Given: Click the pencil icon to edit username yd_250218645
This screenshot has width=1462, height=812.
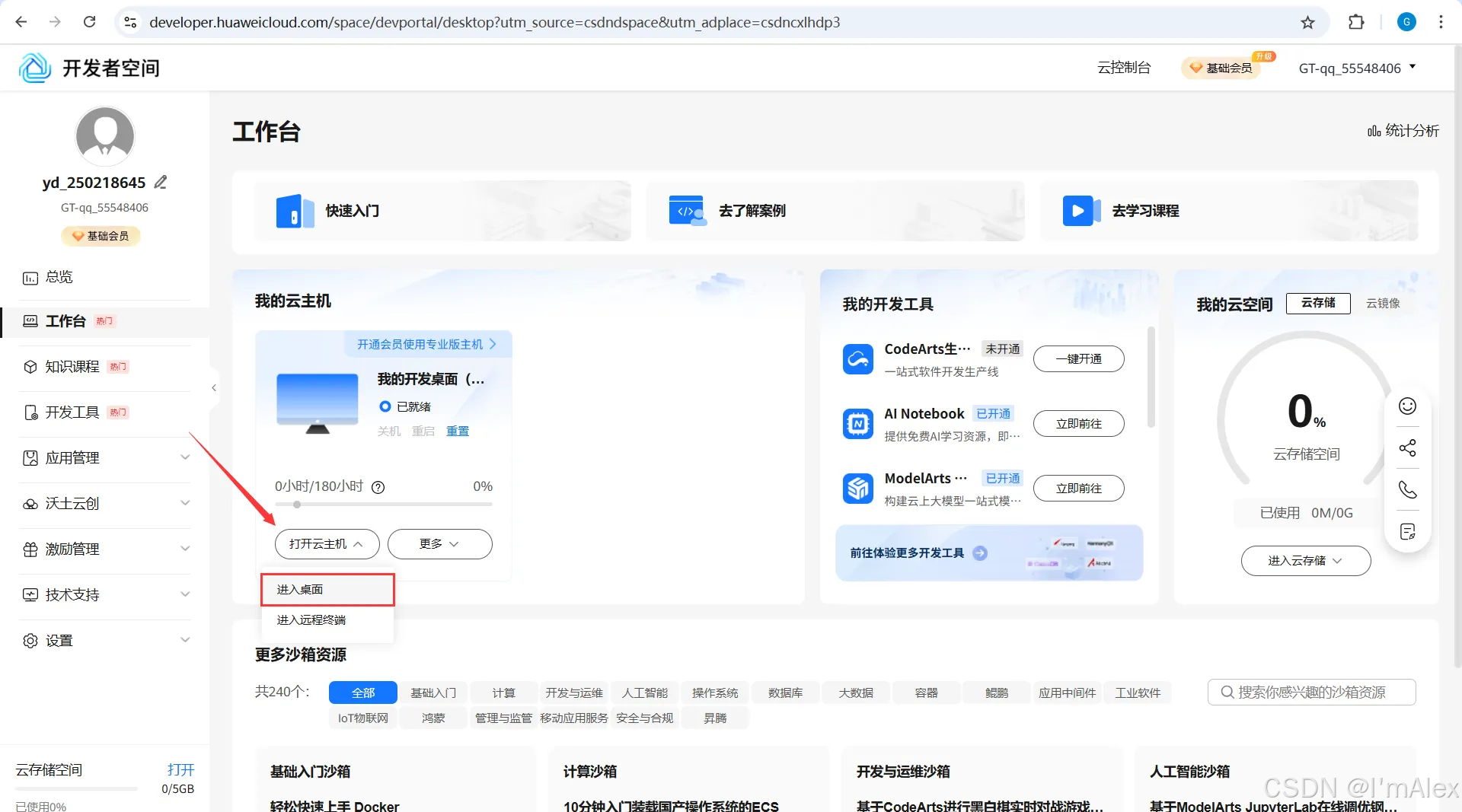Looking at the screenshot, I should 160,181.
